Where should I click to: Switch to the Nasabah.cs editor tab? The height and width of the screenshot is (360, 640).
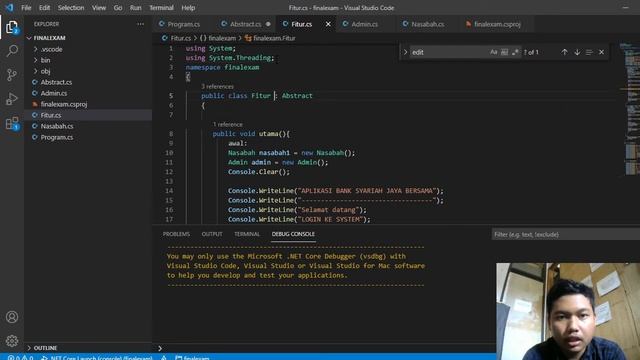427,24
